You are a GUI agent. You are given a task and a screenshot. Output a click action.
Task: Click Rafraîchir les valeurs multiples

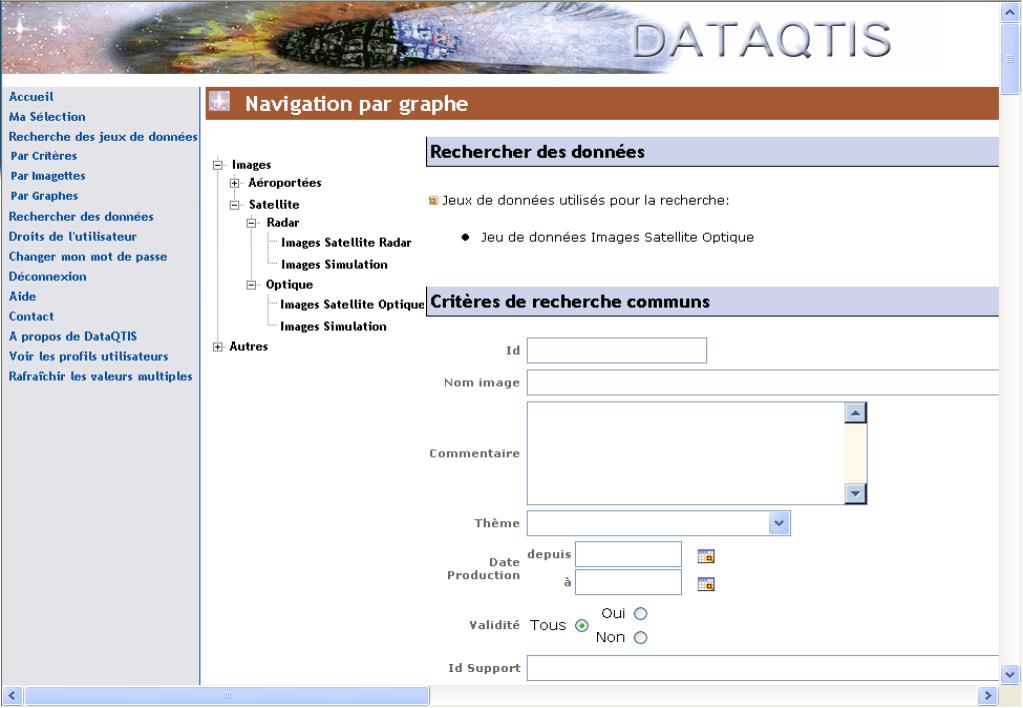tap(100, 377)
